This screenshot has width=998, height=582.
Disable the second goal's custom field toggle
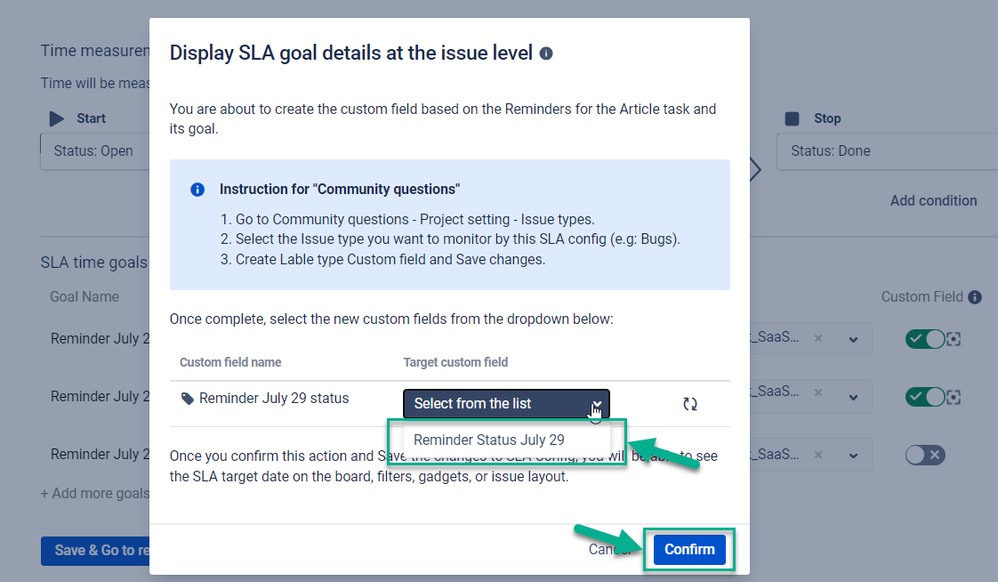pos(925,397)
